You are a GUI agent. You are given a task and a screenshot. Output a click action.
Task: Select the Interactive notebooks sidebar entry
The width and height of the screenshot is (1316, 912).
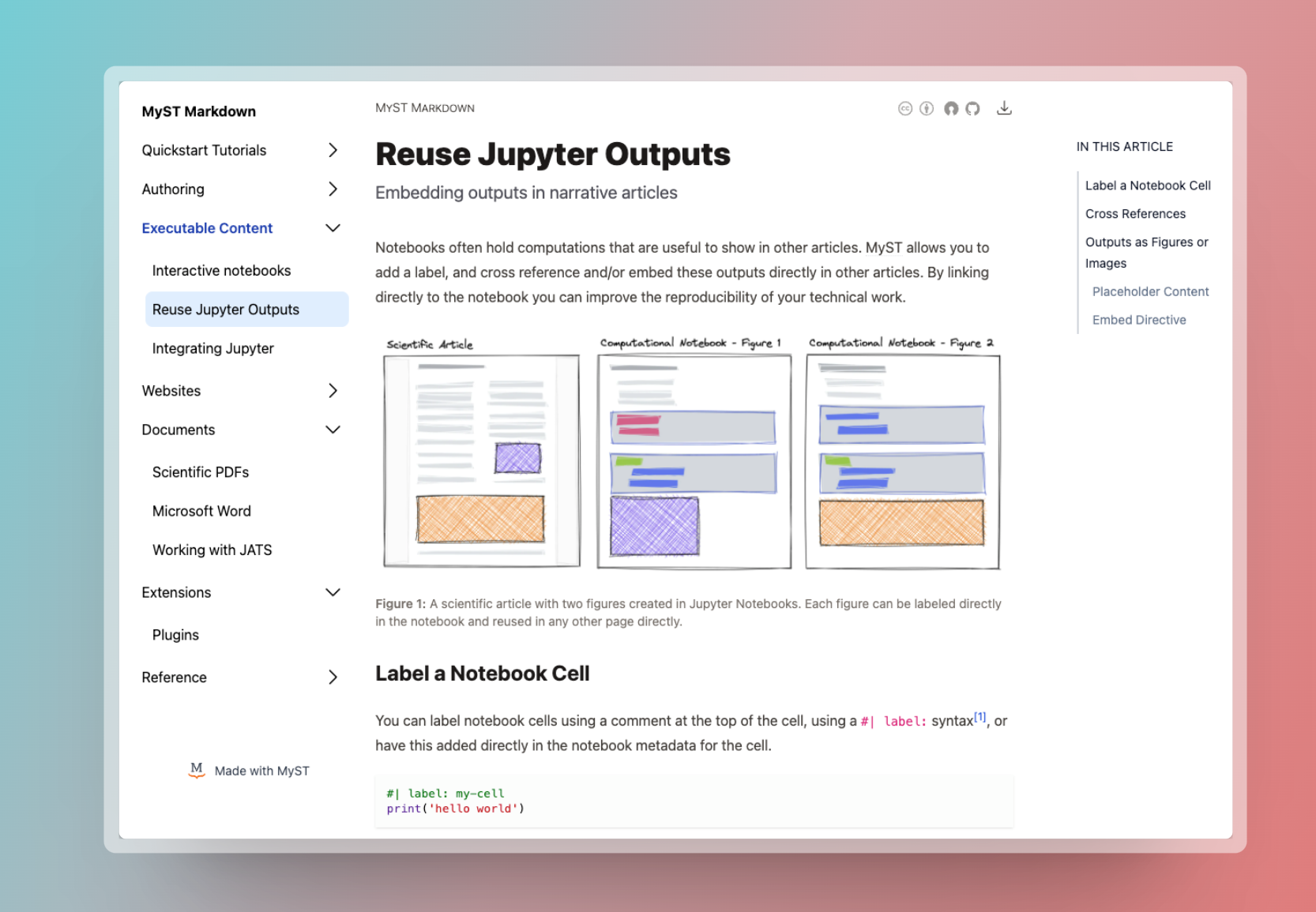pos(221,270)
